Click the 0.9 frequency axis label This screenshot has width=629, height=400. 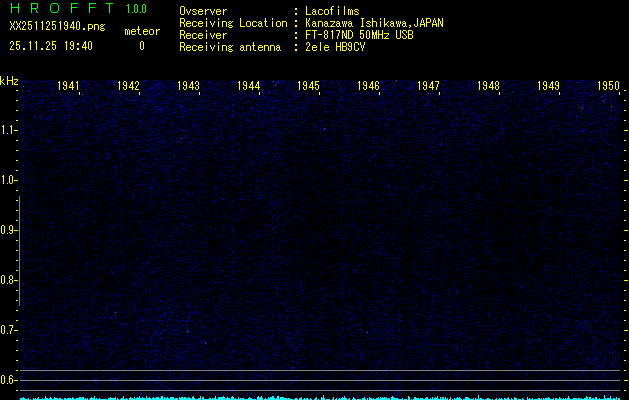[8, 230]
